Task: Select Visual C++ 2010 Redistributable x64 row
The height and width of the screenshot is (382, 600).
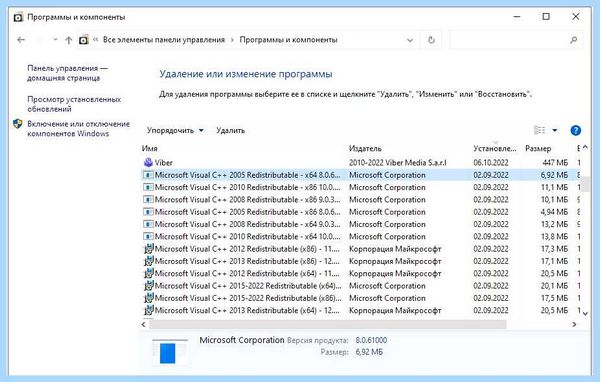Action: tap(362, 236)
